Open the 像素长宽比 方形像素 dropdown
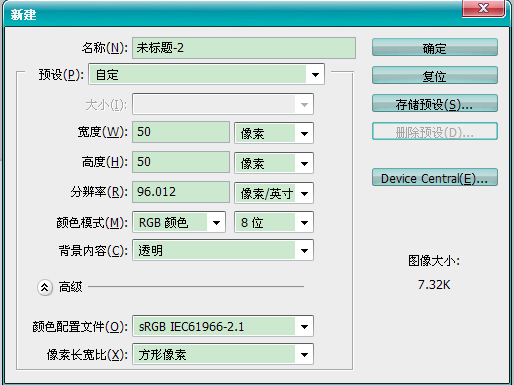The width and height of the screenshot is (514, 385). point(223,354)
